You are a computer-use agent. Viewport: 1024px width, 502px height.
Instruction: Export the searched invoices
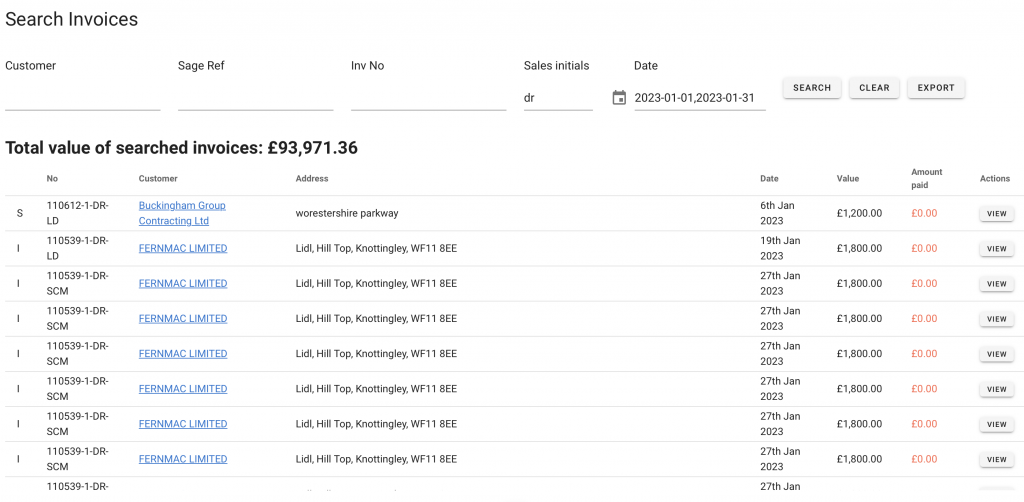click(x=935, y=88)
